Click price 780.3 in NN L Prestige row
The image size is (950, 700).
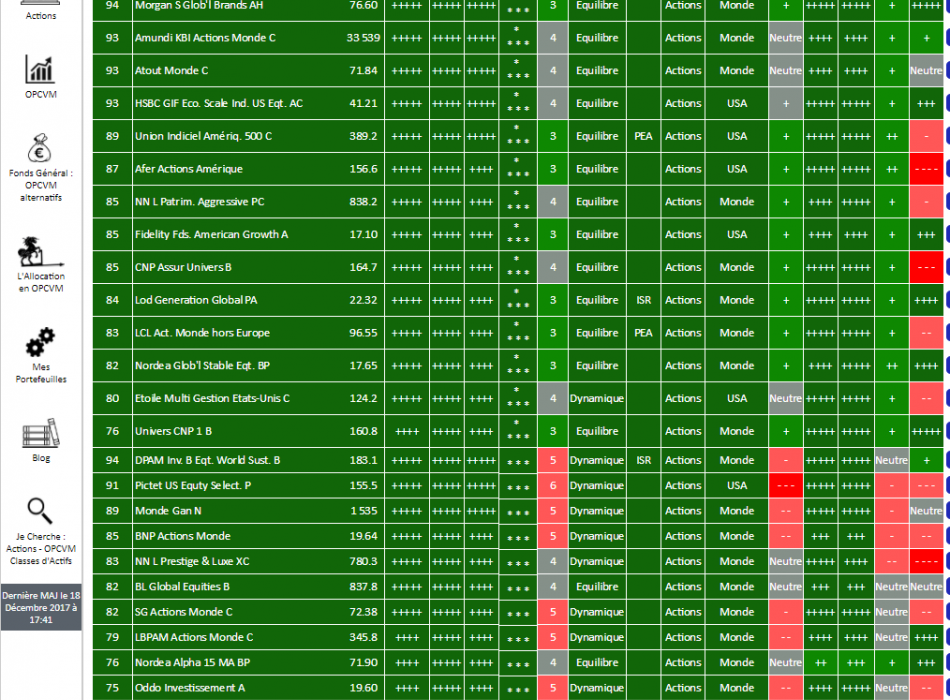click(x=363, y=561)
